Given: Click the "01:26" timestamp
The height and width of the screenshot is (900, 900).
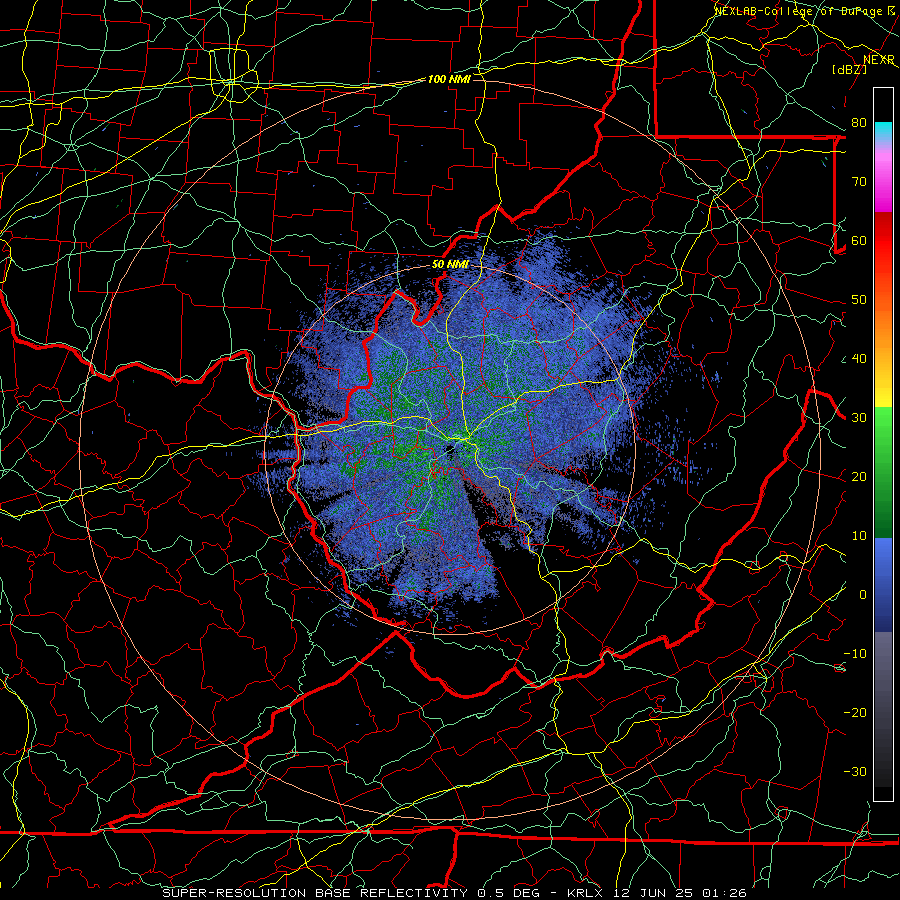Looking at the screenshot, I should [724, 893].
